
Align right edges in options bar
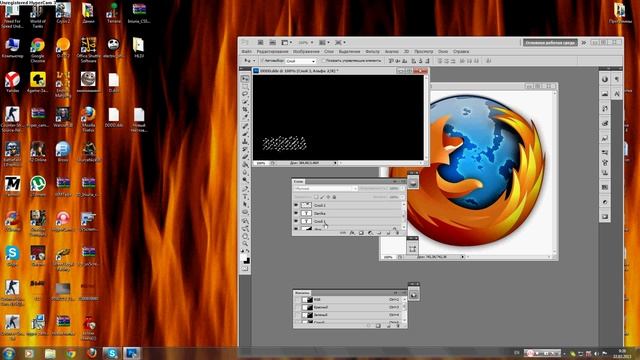(x=427, y=61)
